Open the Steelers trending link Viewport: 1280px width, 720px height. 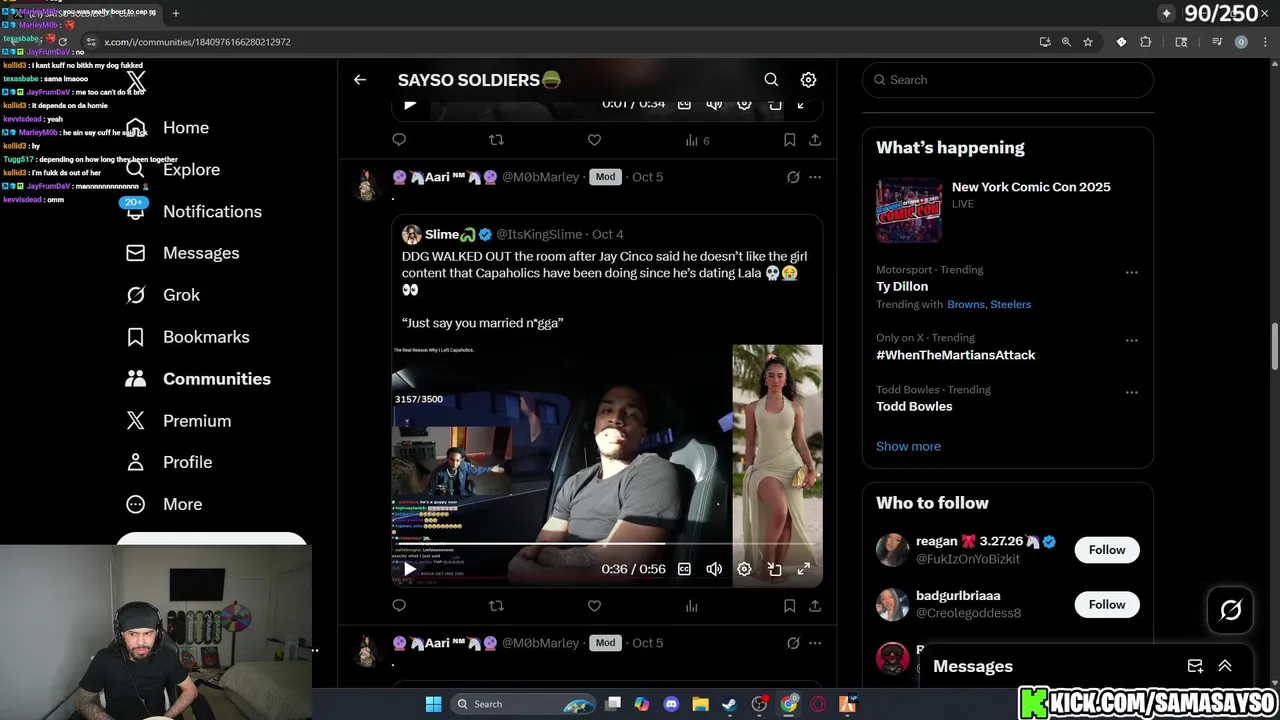pos(1010,304)
